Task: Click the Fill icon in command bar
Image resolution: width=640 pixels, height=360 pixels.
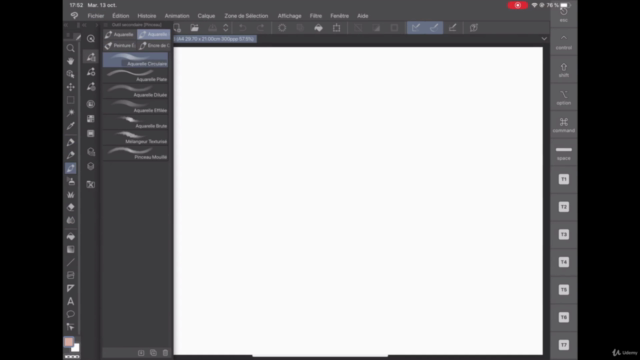Action: [318, 28]
